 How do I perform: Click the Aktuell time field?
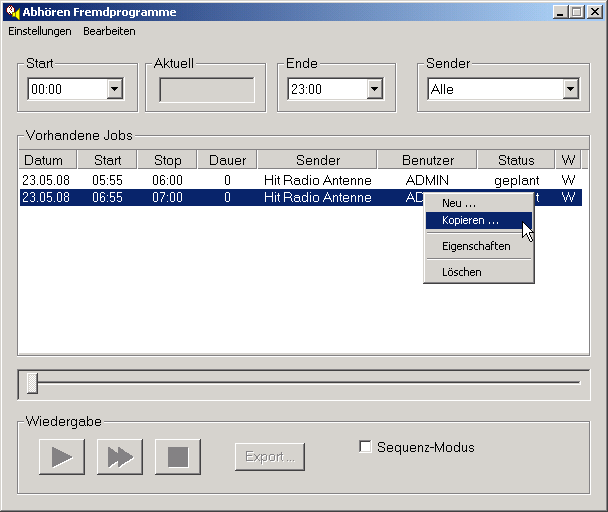[x=207, y=89]
